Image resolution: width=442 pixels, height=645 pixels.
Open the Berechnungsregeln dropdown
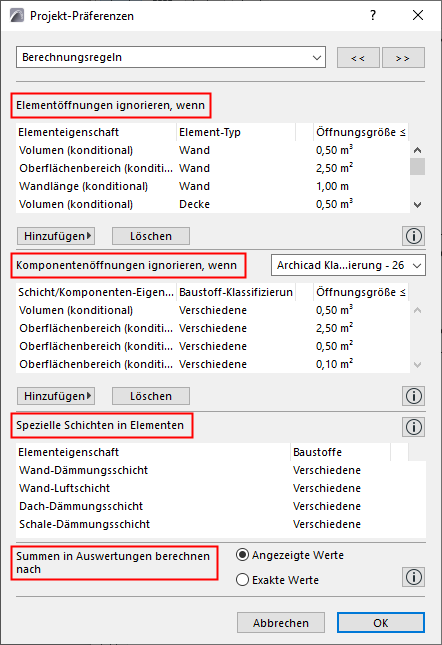click(x=171, y=57)
